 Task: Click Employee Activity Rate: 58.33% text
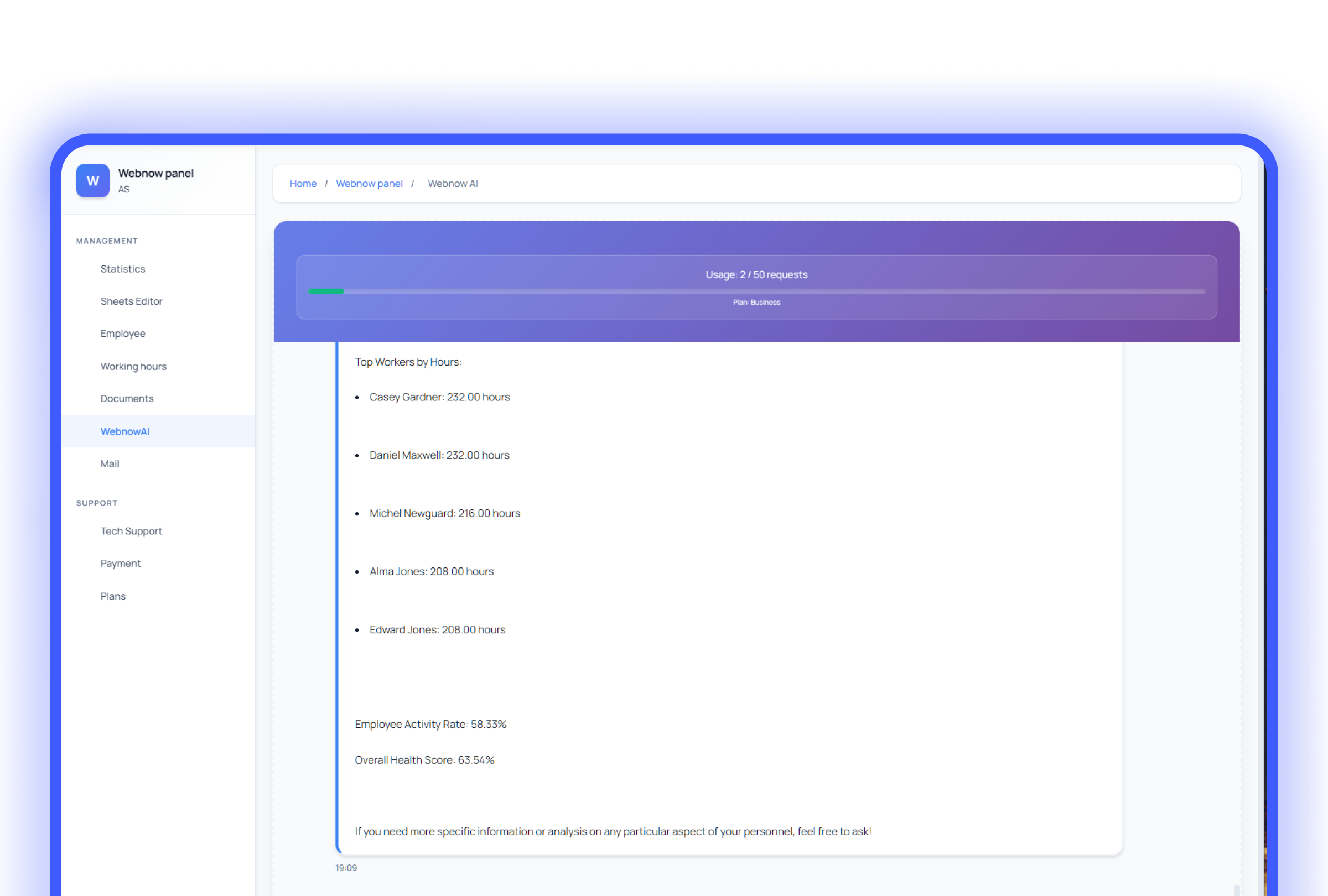430,724
